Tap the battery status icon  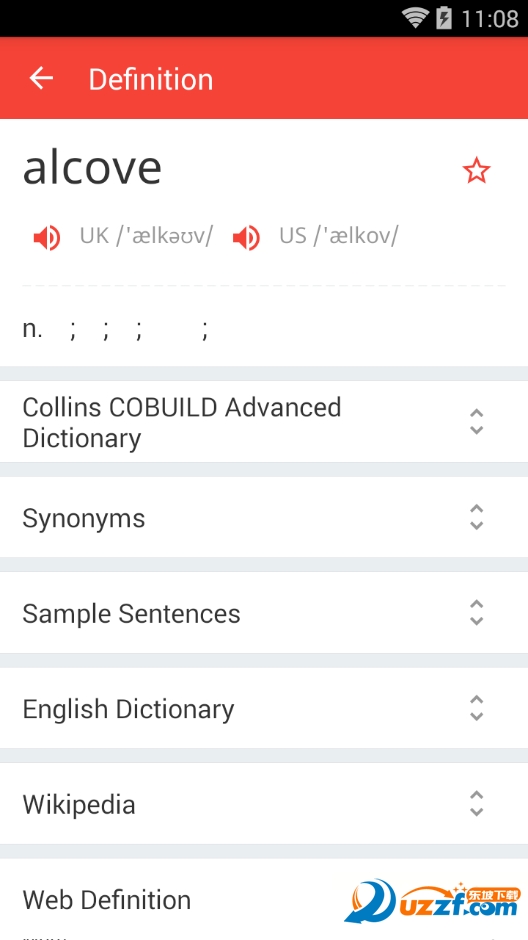tap(443, 18)
